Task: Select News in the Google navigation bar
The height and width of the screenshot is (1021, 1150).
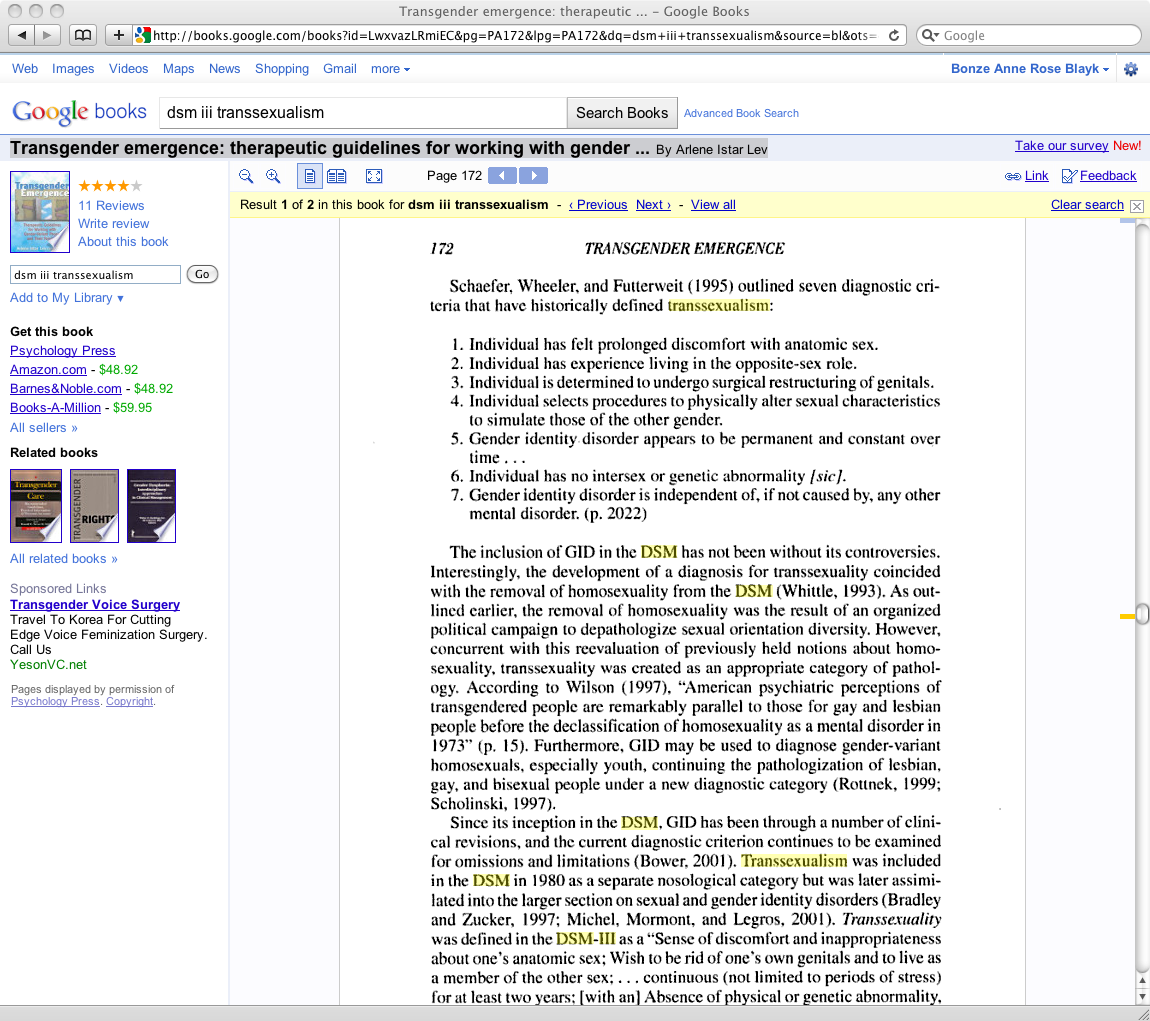Action: click(x=224, y=68)
